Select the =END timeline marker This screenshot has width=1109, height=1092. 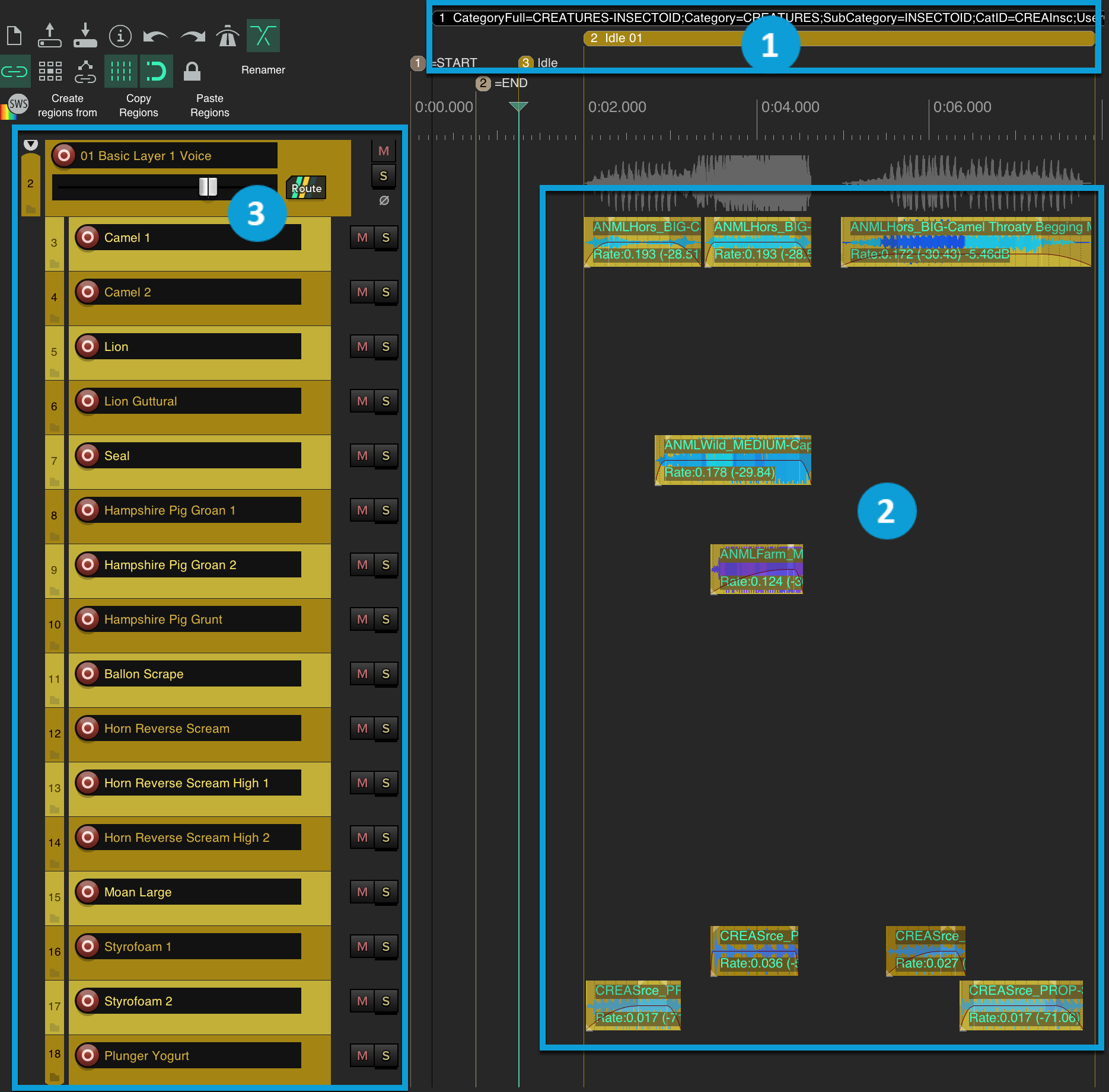click(x=484, y=83)
